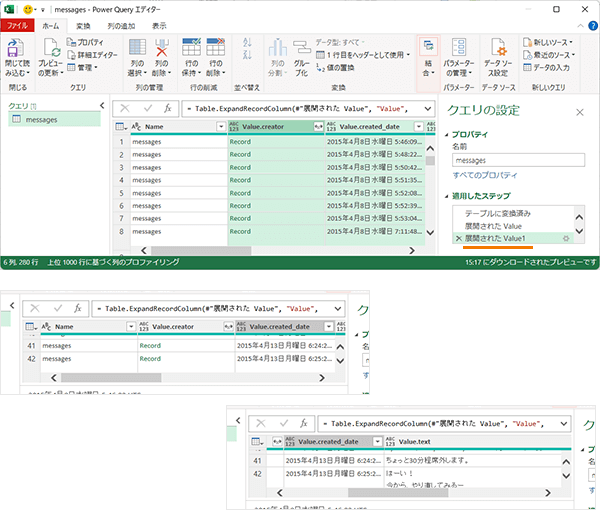The image size is (600, 510).
Task: Open the Value.created_date dropdown in the bottom window
Action: [377, 442]
